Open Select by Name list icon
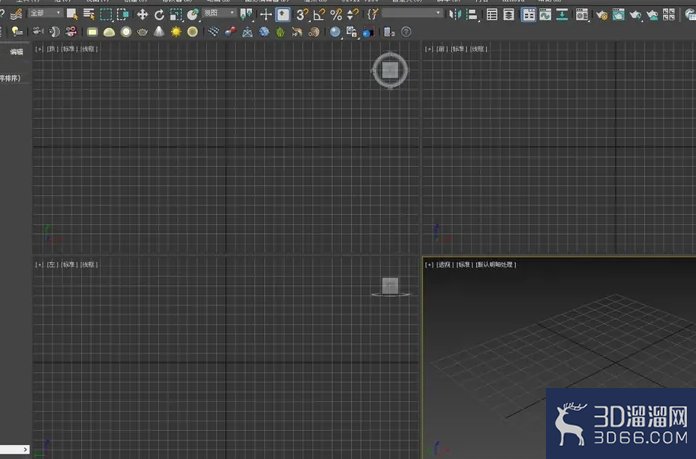This screenshot has width=696, height=459. 89,15
